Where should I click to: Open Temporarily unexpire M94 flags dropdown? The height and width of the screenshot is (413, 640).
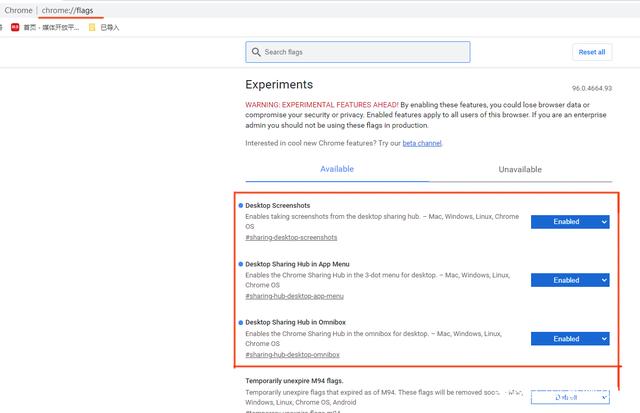point(570,397)
